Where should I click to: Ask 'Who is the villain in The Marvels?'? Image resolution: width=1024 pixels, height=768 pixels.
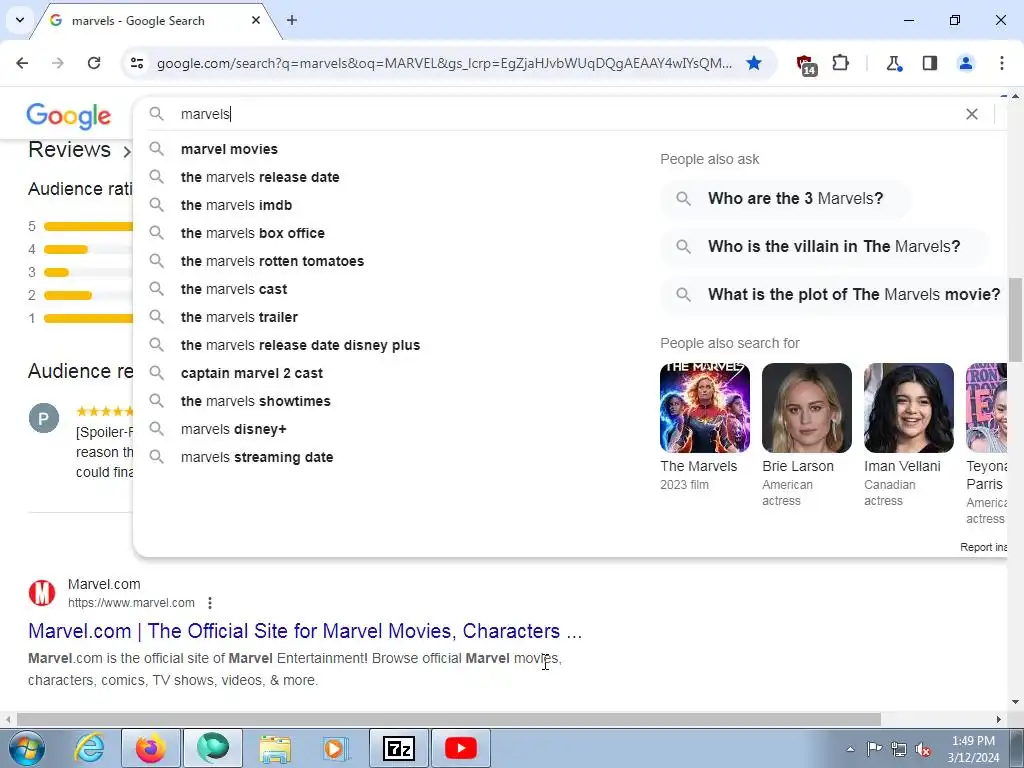coord(824,247)
